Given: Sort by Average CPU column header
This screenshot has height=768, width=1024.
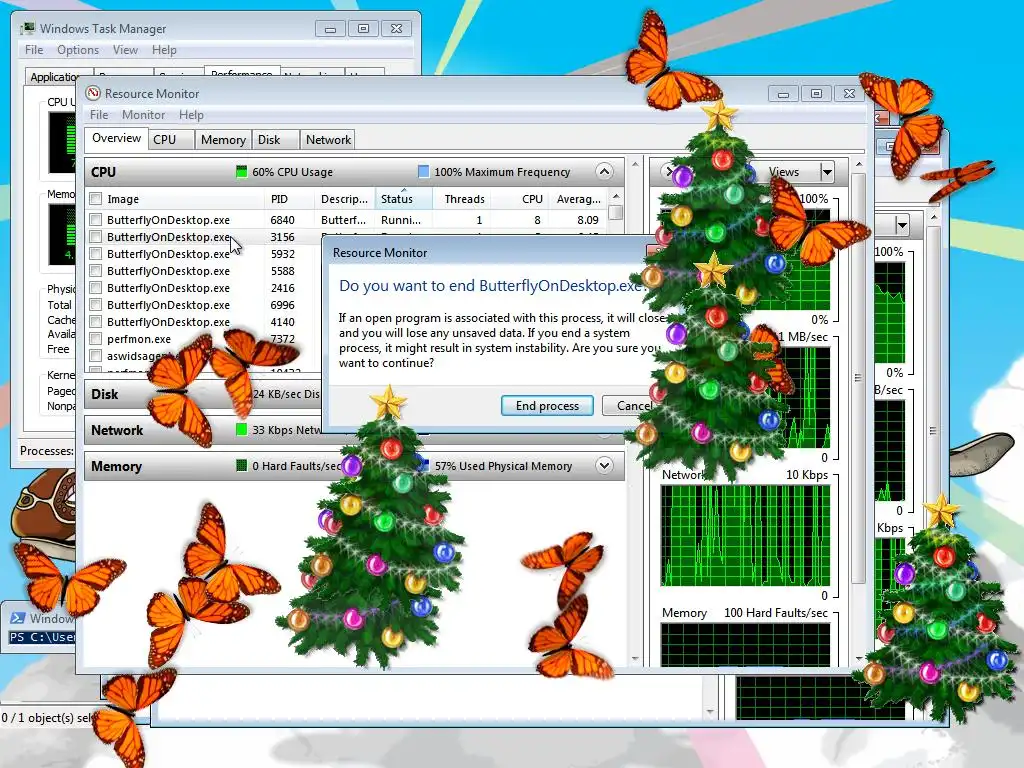Looking at the screenshot, I should pyautogui.click(x=579, y=199).
